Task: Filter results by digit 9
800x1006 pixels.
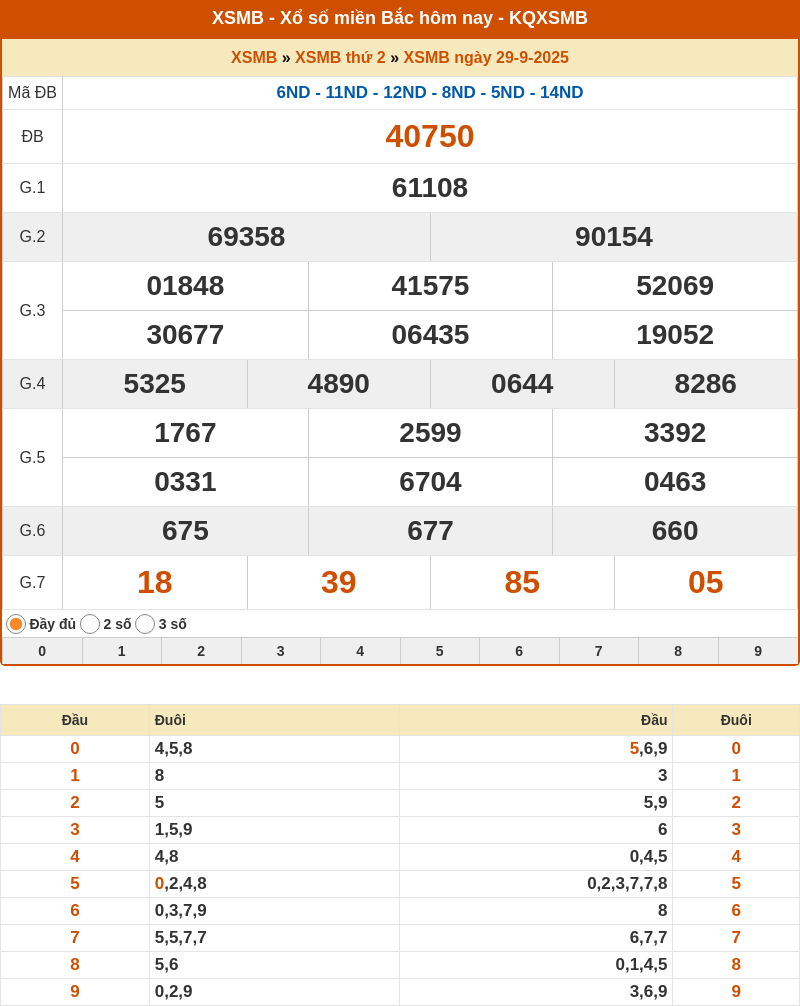Action: [x=758, y=651]
